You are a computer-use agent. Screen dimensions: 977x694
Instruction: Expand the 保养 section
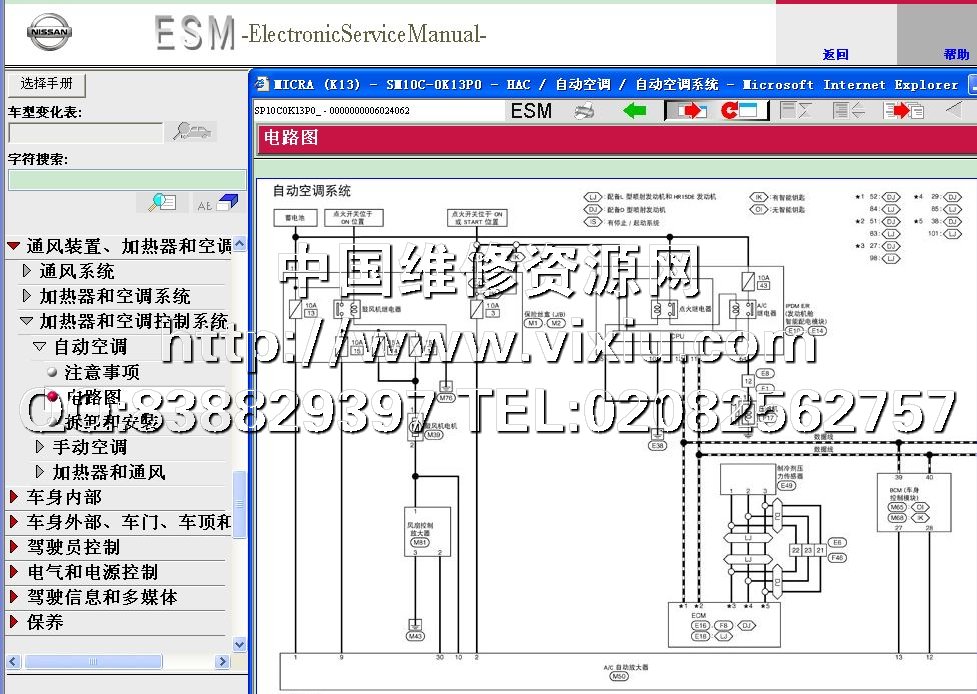pyautogui.click(x=14, y=622)
